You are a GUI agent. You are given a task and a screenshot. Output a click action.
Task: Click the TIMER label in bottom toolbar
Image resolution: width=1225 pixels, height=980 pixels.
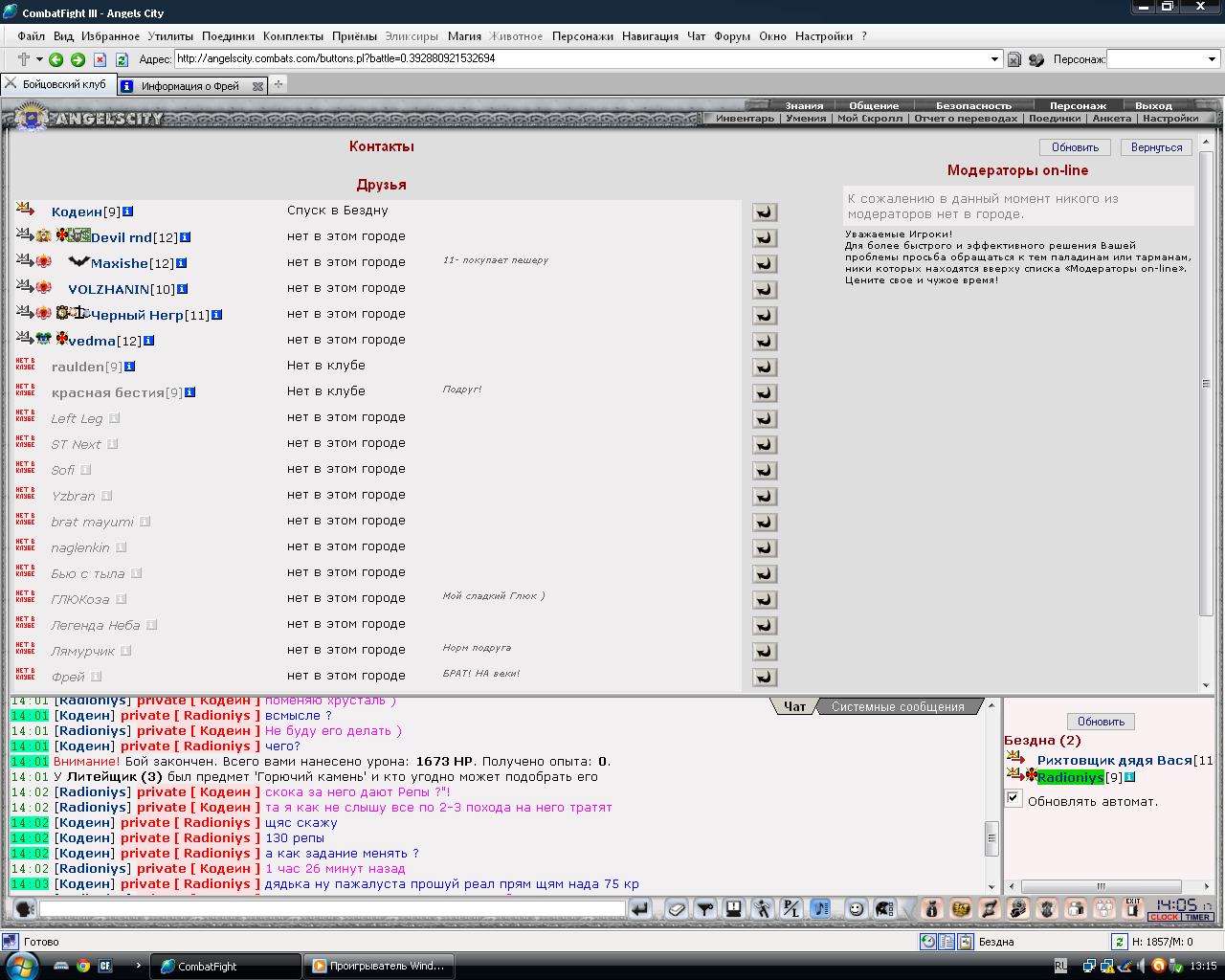[x=1197, y=917]
